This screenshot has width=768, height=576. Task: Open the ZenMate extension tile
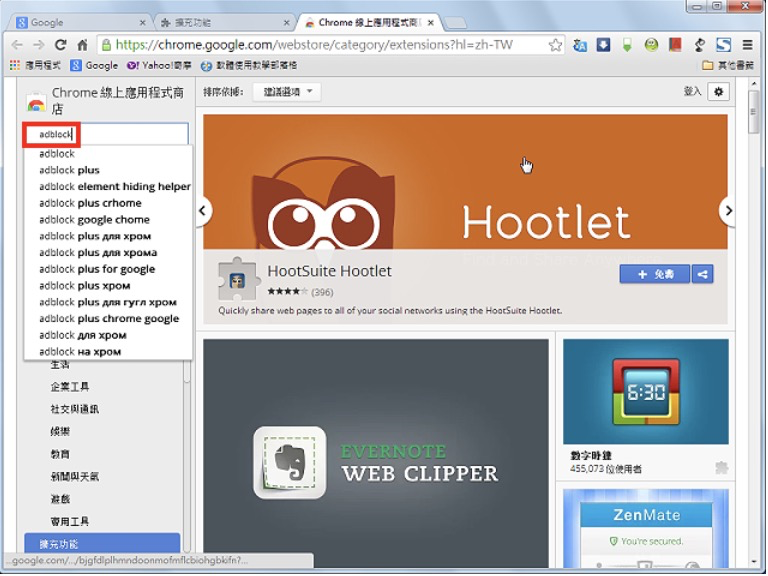coord(646,528)
